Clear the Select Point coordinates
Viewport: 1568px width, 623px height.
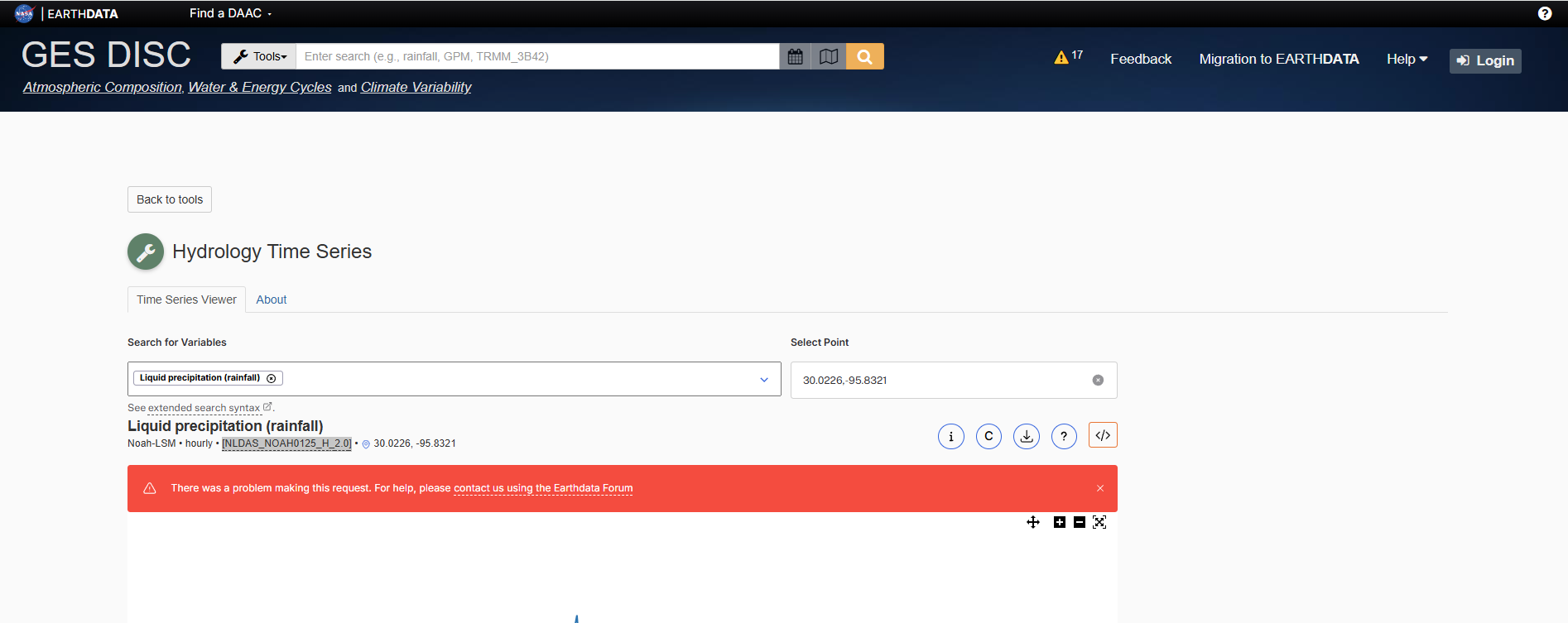pos(1098,380)
